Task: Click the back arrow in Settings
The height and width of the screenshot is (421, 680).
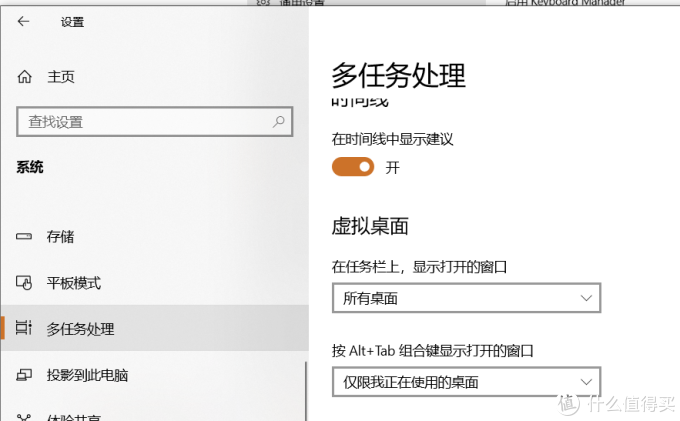Action: coord(23,21)
